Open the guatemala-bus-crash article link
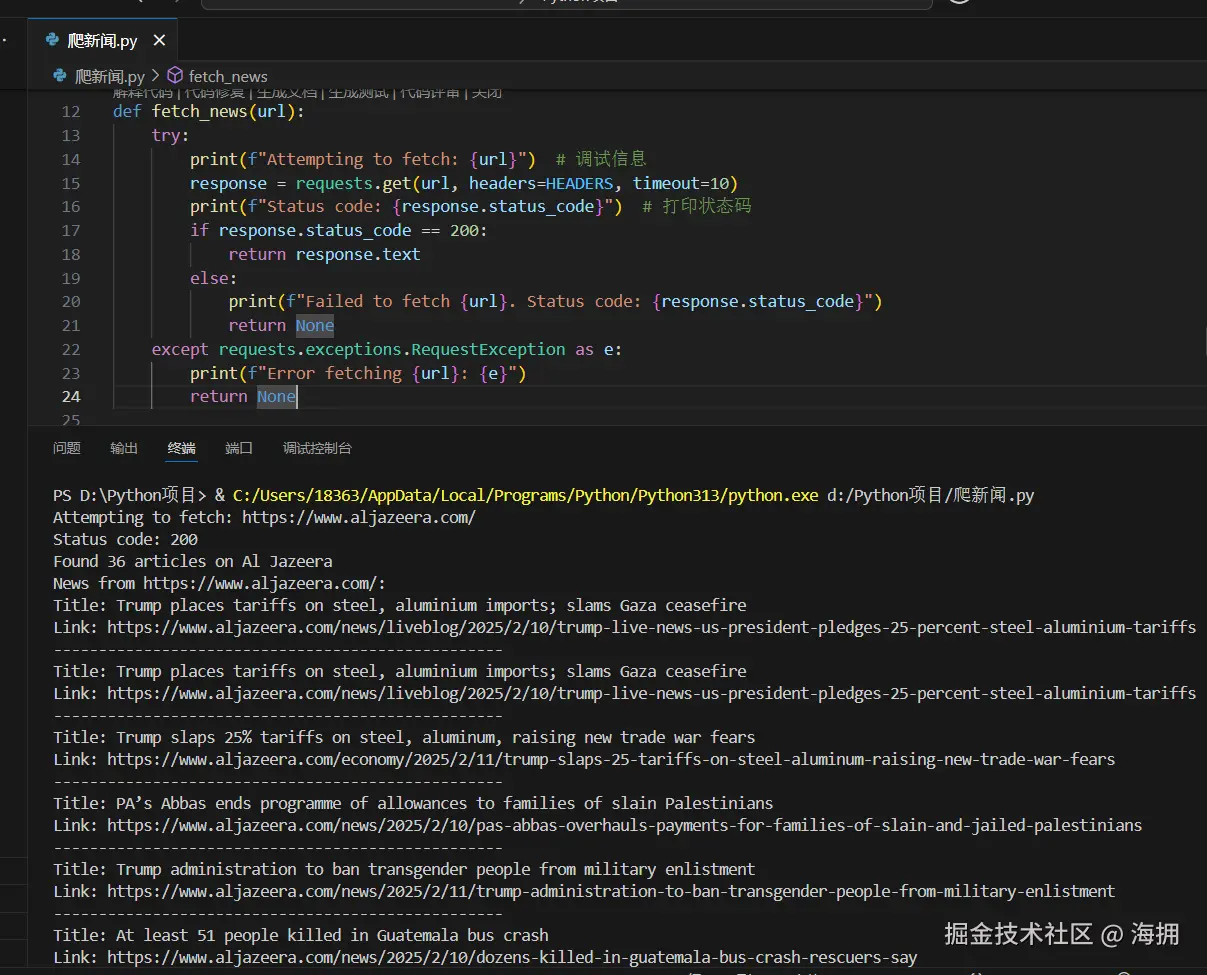The image size is (1207, 975). pyautogui.click(x=512, y=957)
